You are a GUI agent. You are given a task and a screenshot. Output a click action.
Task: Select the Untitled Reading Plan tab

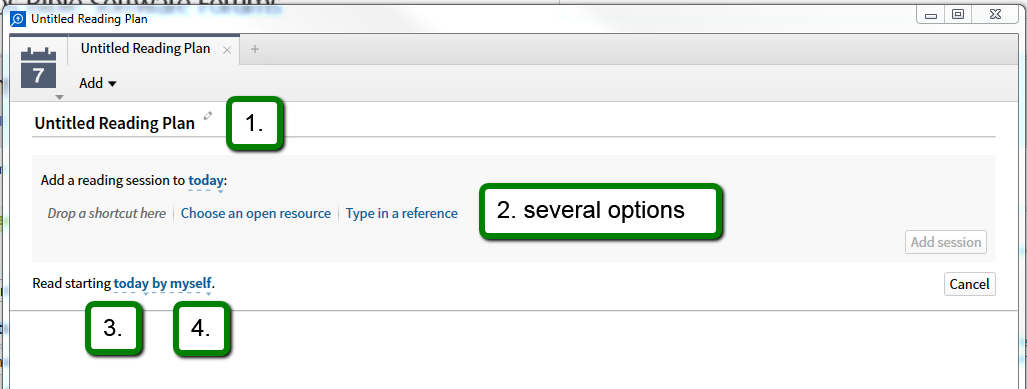(145, 48)
